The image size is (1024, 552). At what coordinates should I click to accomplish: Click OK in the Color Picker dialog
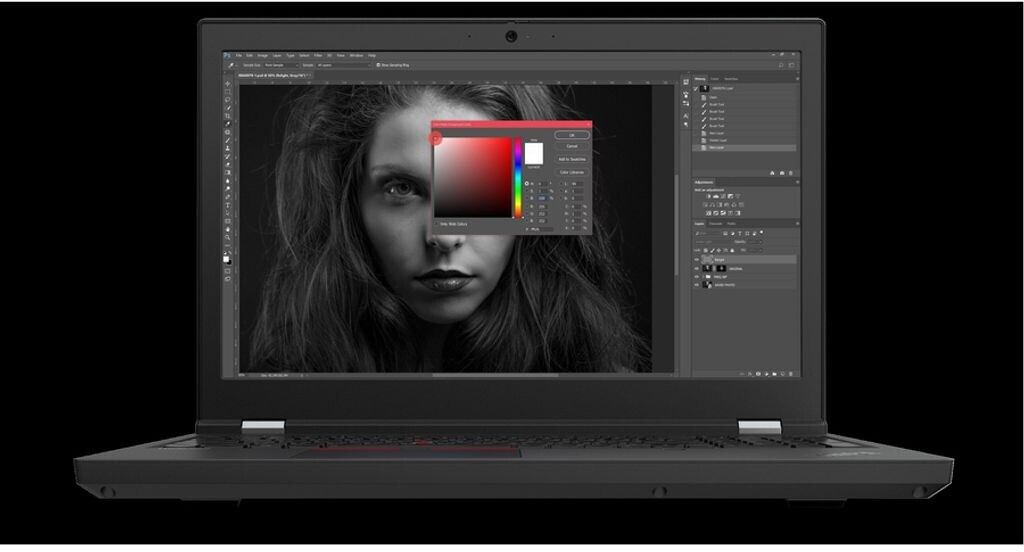[572, 134]
